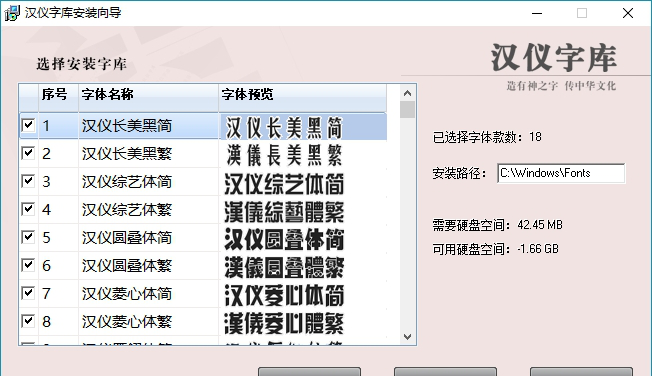
Task: Click the 42.45 MB required disk space value
Action: (540, 225)
